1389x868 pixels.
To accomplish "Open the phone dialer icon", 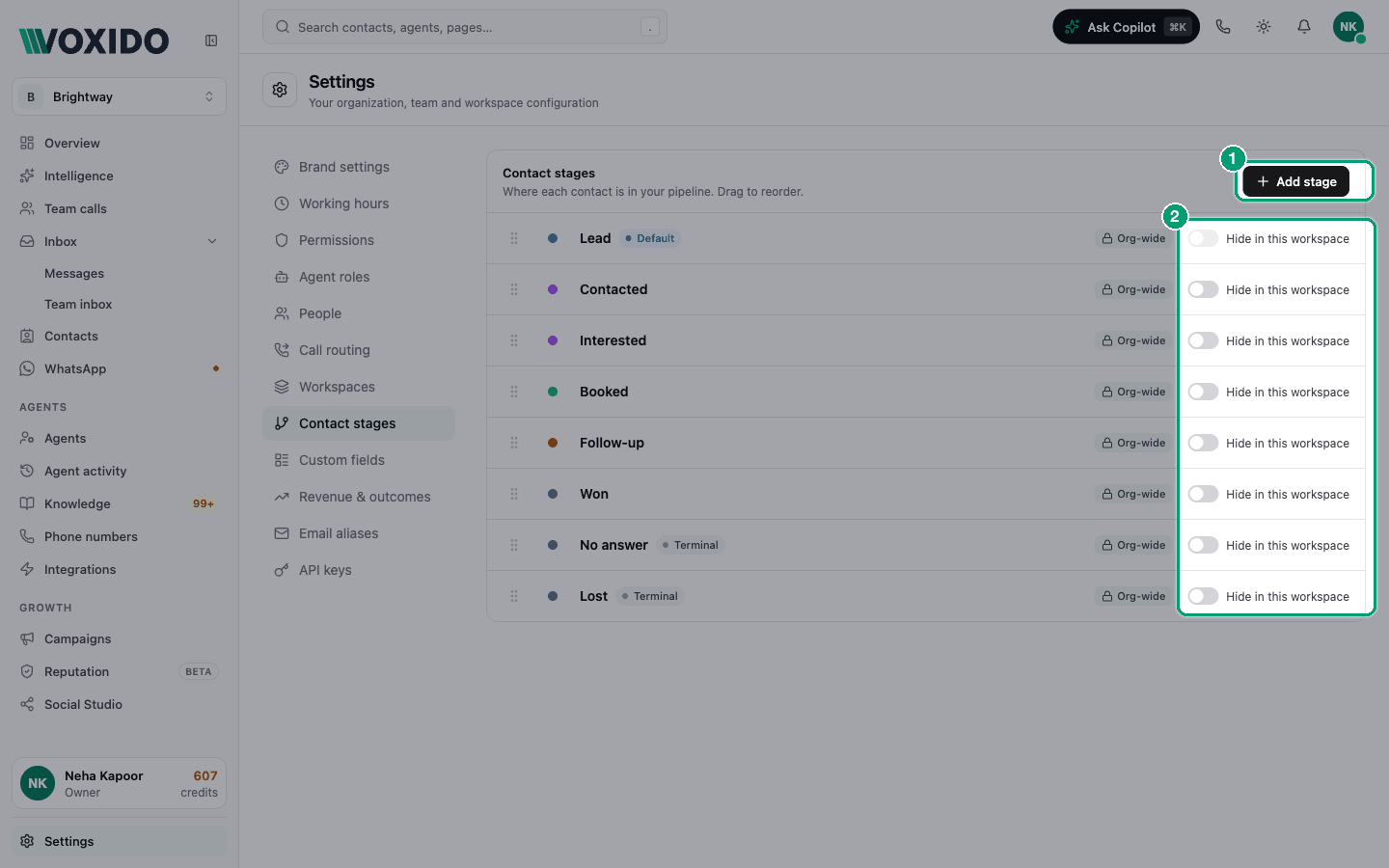I will tap(1223, 27).
